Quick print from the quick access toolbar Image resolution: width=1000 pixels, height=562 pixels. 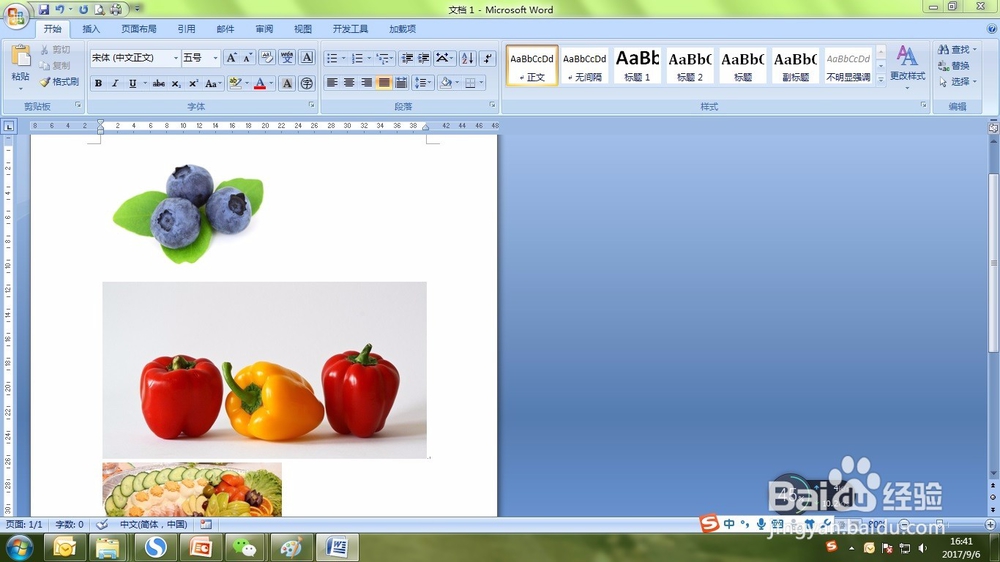115,10
